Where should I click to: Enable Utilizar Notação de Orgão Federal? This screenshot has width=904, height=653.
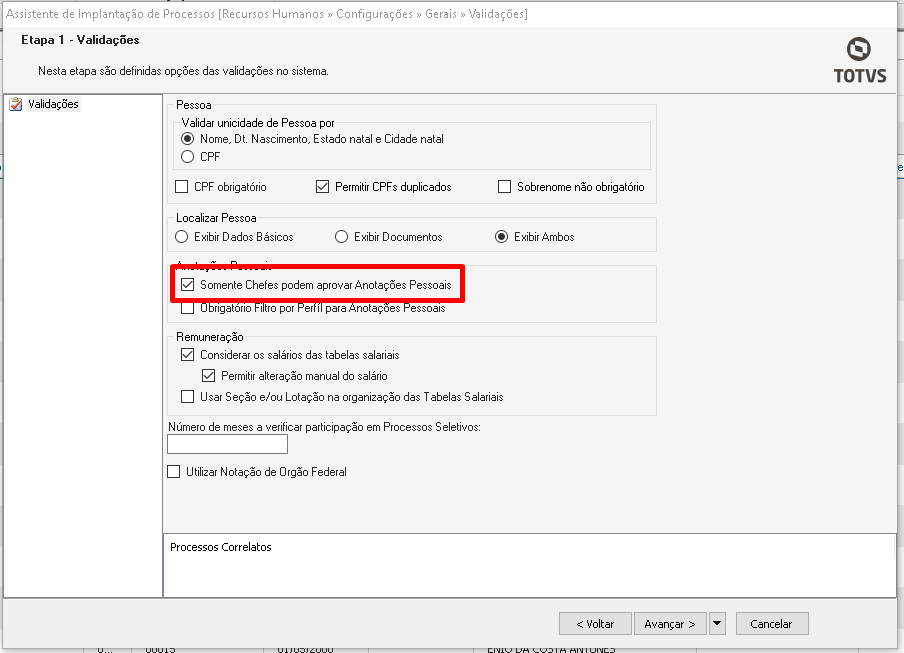(x=174, y=471)
